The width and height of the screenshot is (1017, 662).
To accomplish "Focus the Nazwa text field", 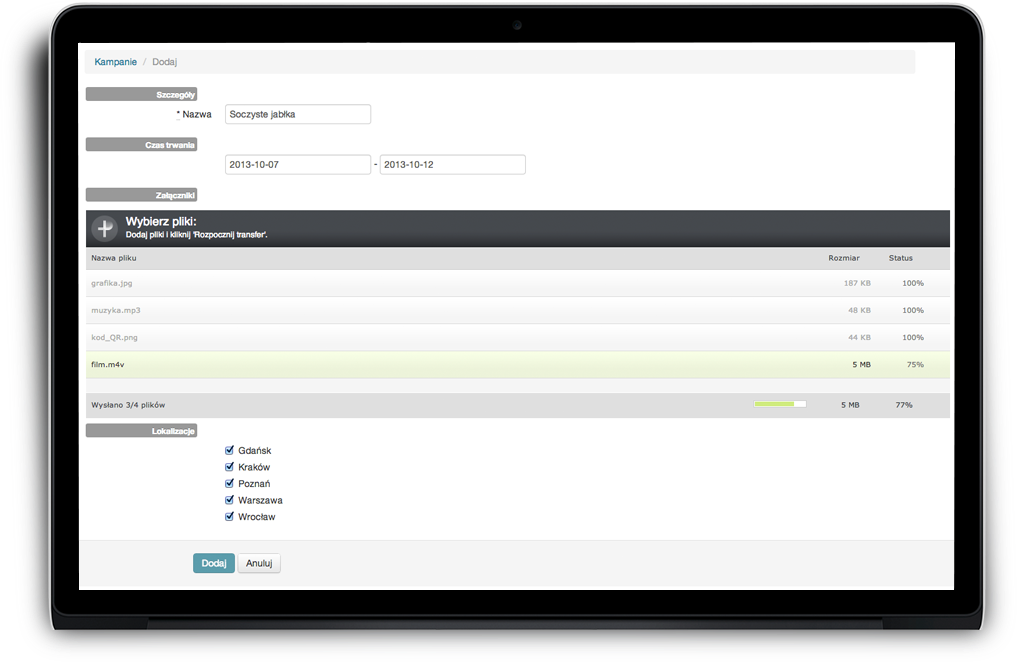I will (298, 114).
